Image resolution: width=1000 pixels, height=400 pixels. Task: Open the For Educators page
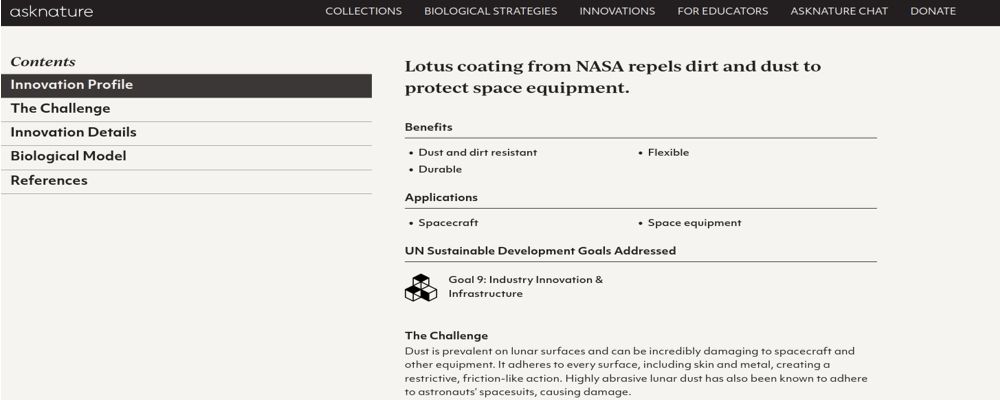722,12
